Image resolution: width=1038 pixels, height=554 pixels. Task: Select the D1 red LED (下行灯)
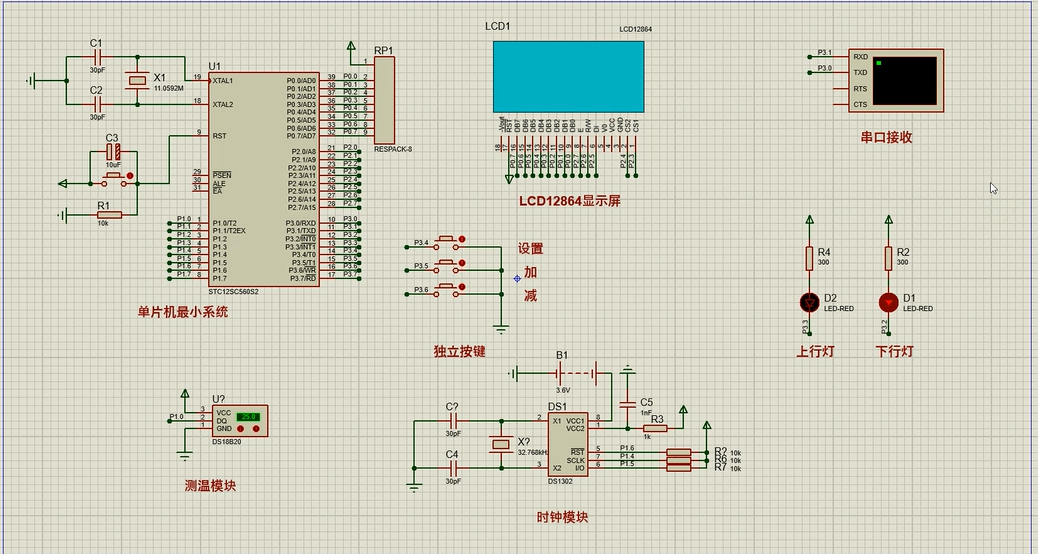887,301
